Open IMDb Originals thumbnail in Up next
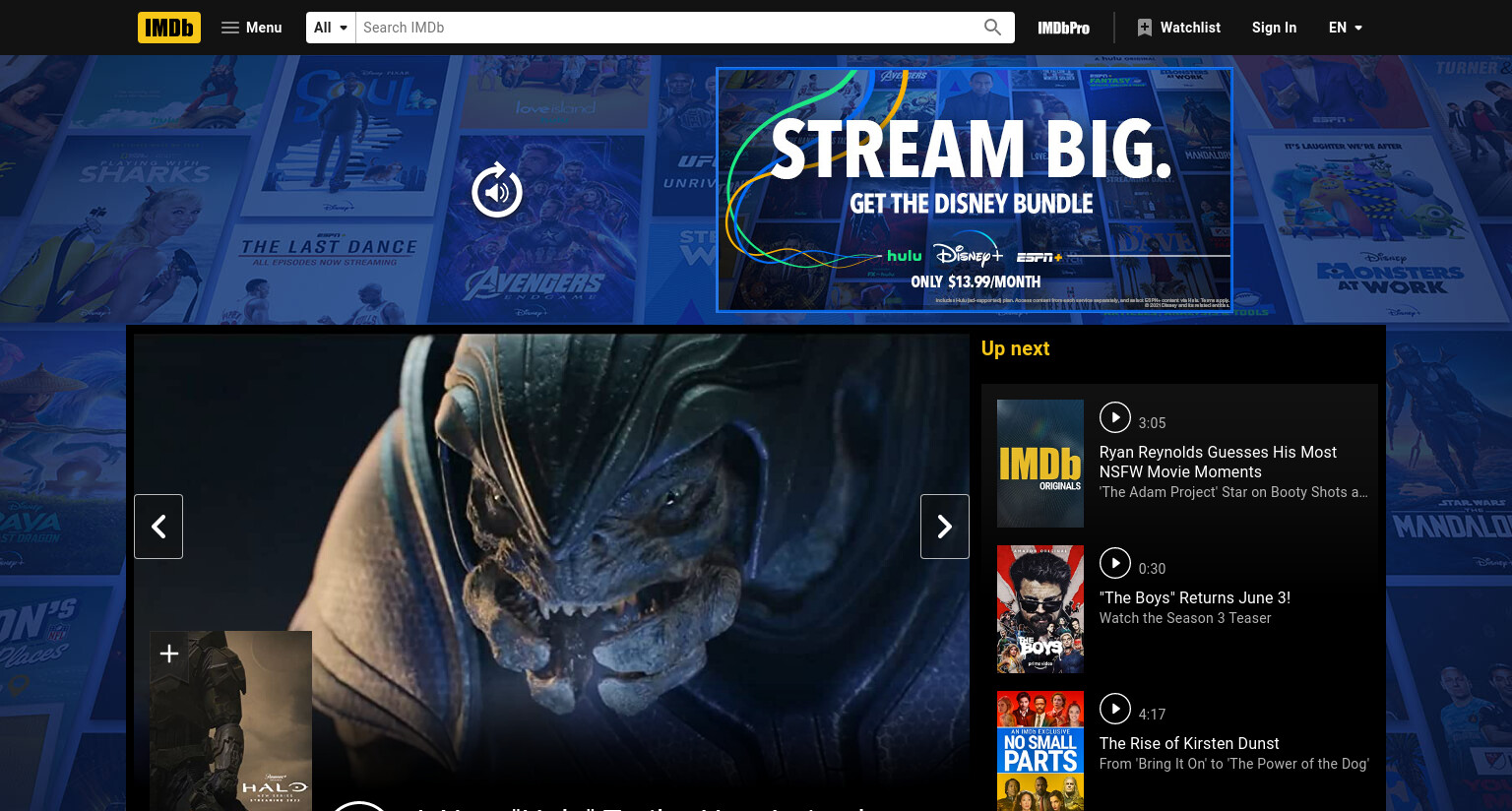This screenshot has height=811, width=1512. pyautogui.click(x=1040, y=464)
